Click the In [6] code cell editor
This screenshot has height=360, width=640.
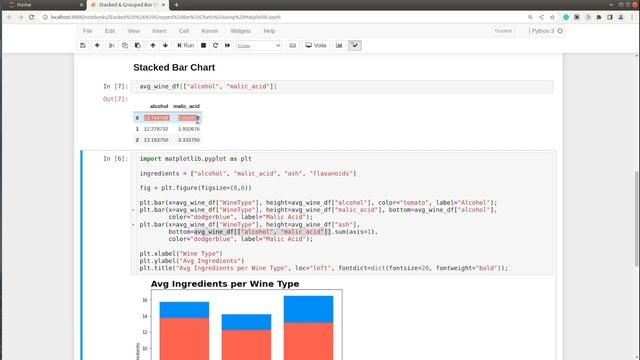(342, 213)
